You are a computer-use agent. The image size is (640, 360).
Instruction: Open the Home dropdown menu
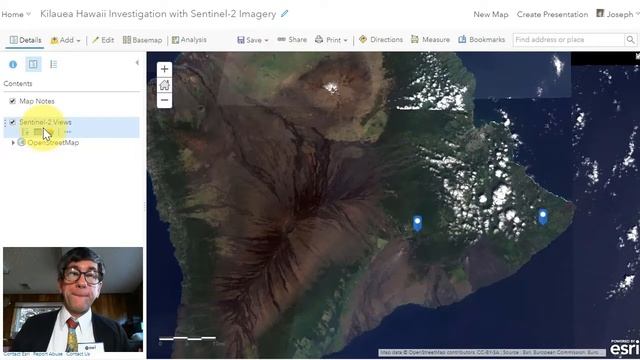point(16,14)
